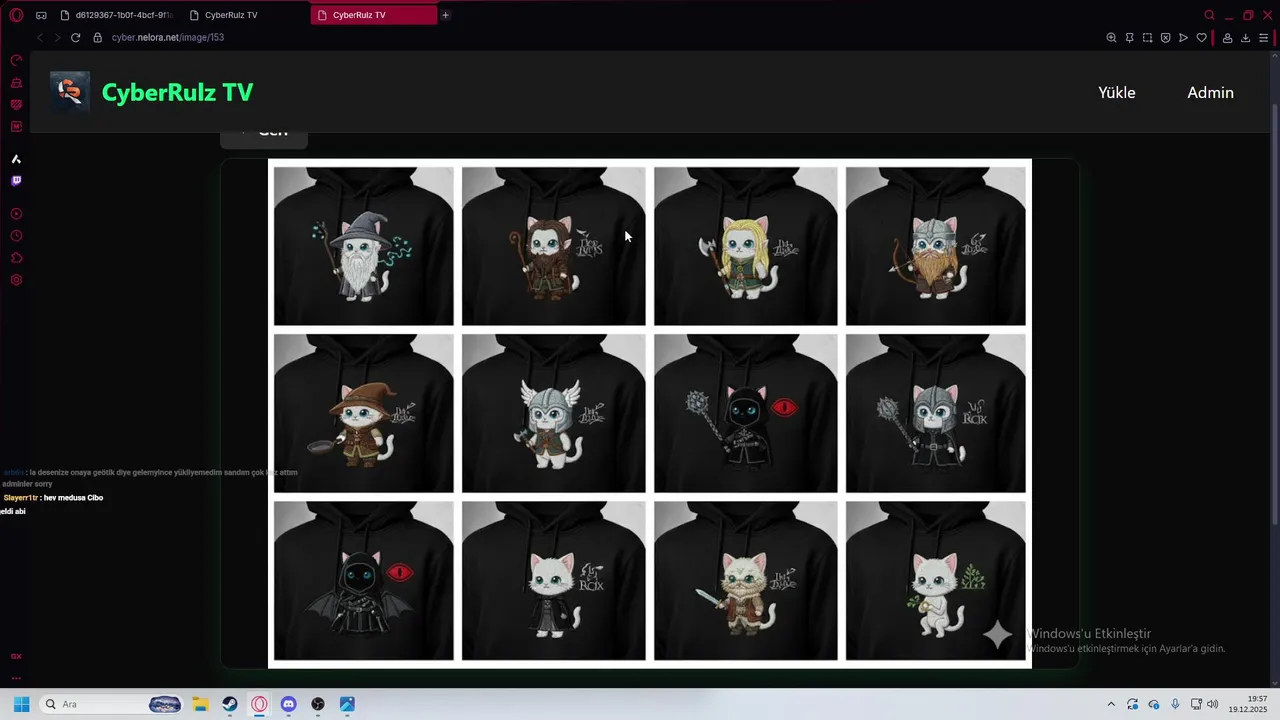Open the Easy Setup sliders icon
This screenshot has width=1280, height=720.
coord(1263,37)
